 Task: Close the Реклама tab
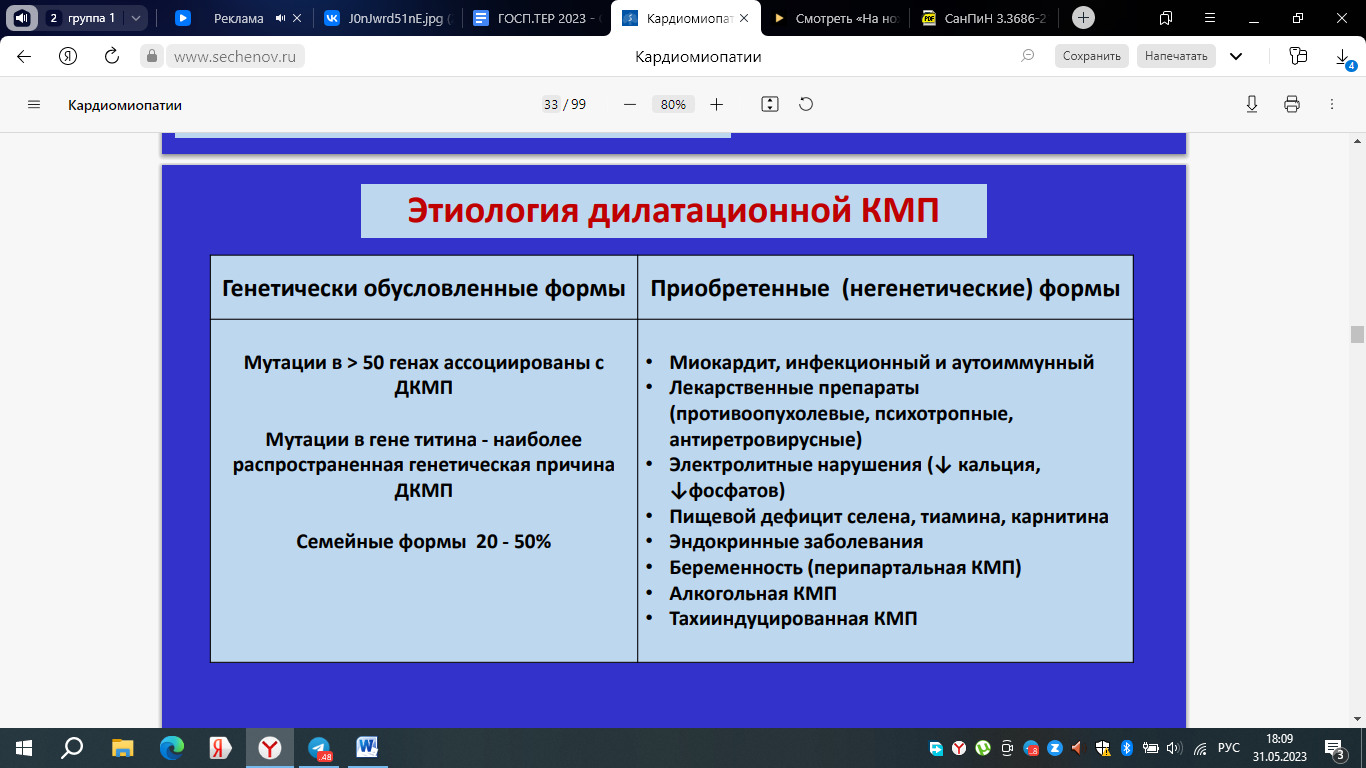[297, 18]
